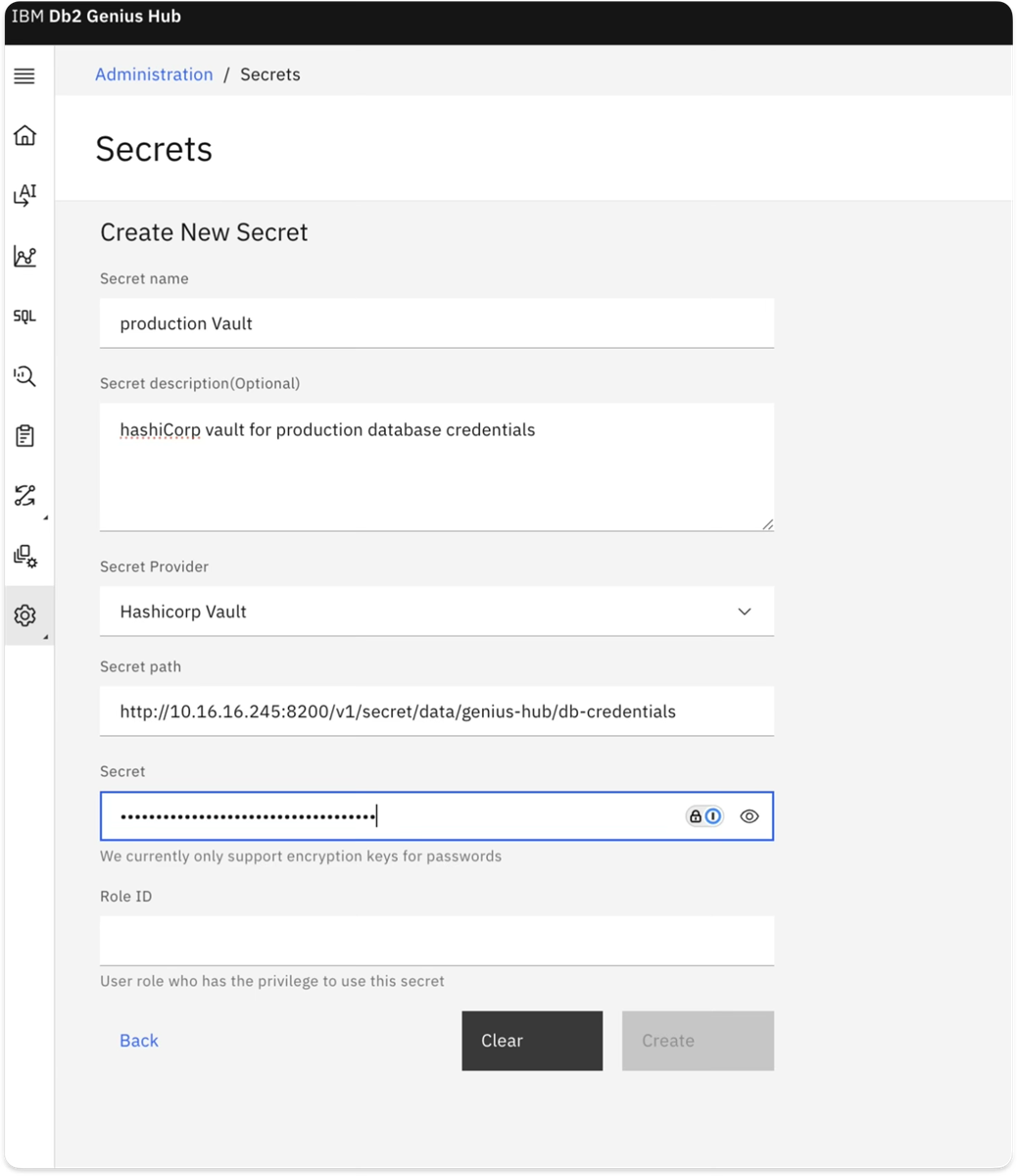The height and width of the screenshot is (1176, 1017).
Task: Open the SQL editor sidebar icon
Action: [x=24, y=316]
